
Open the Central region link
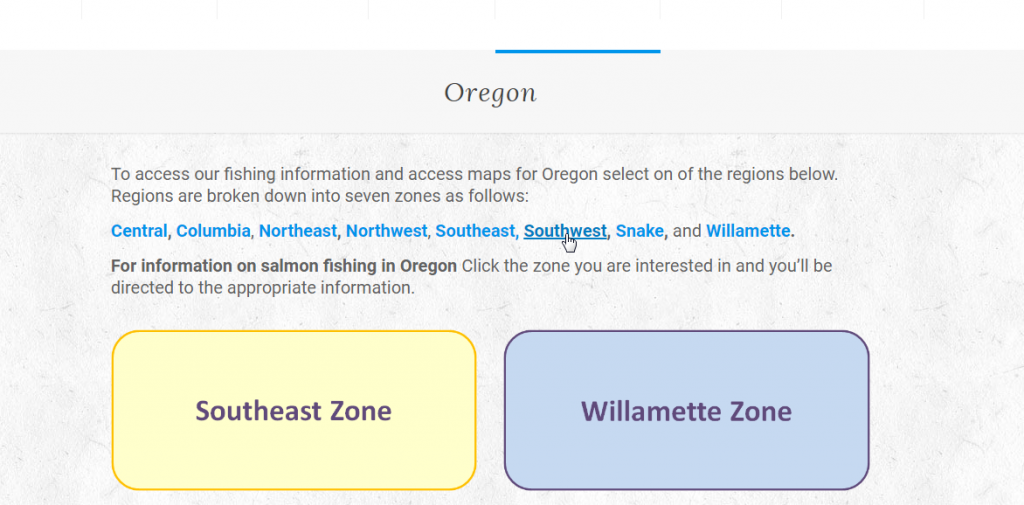[139, 231]
